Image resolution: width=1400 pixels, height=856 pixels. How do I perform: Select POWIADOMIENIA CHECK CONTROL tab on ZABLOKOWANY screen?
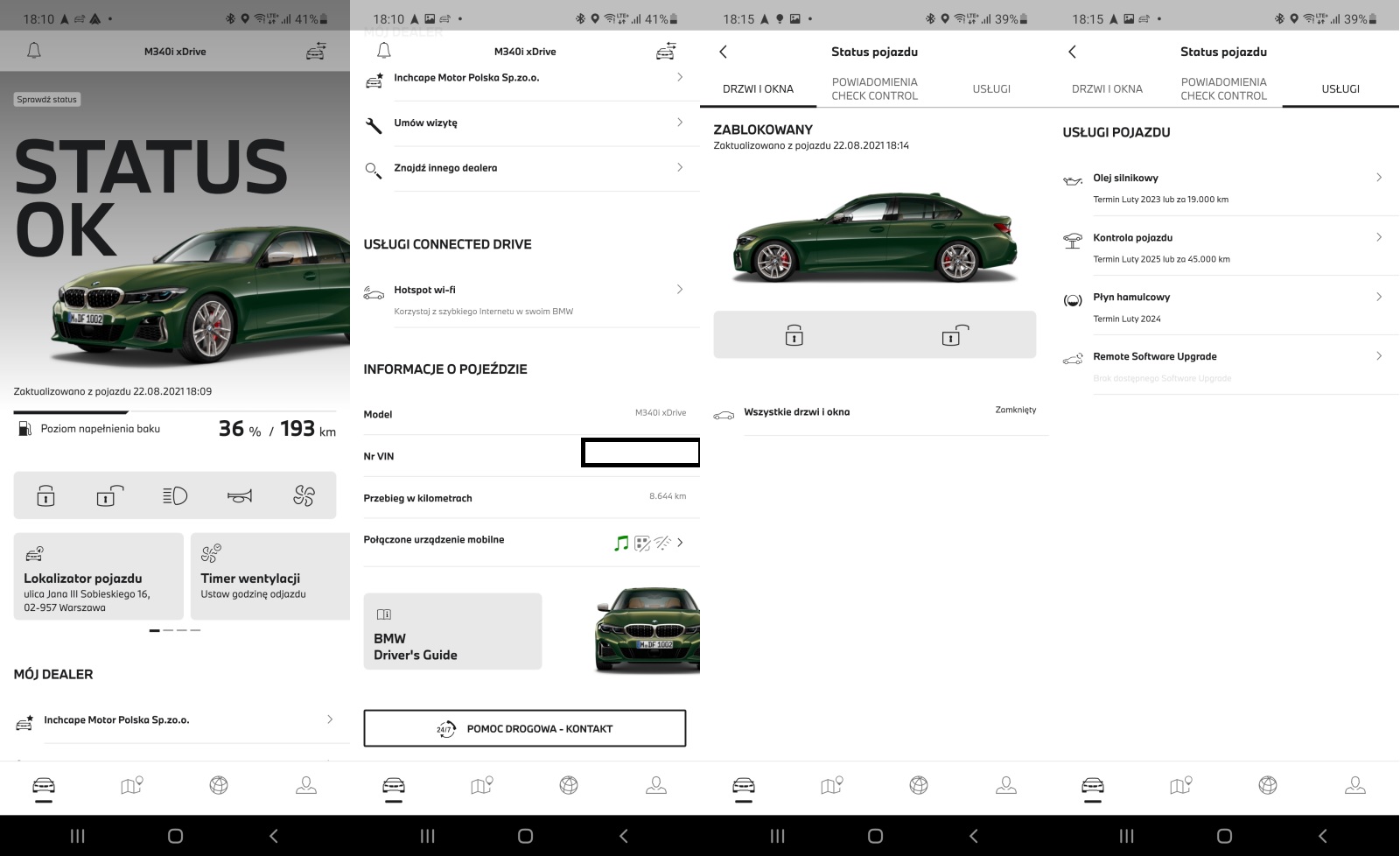(875, 88)
